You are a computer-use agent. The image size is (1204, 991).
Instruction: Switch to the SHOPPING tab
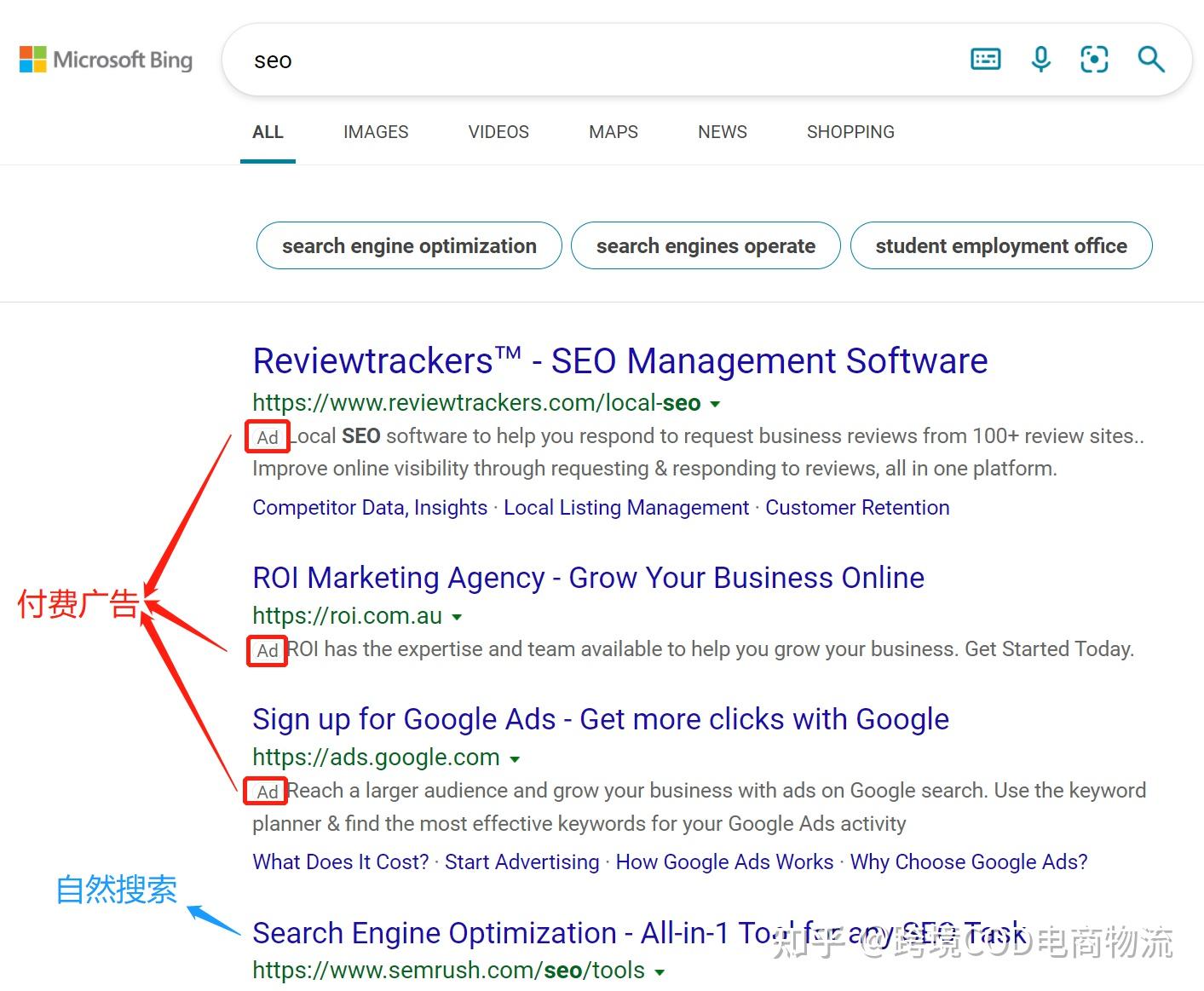click(850, 132)
